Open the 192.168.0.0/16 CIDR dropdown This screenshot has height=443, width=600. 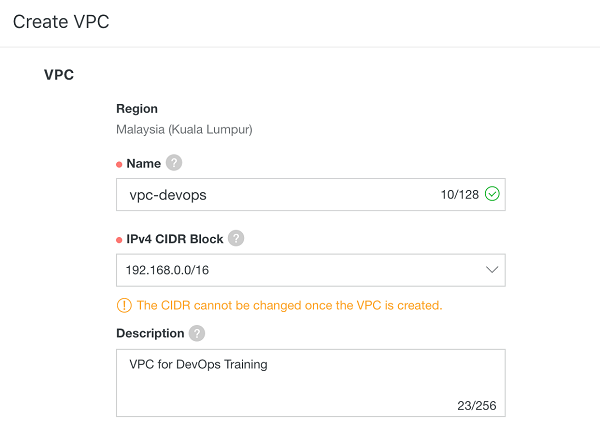[300, 270]
